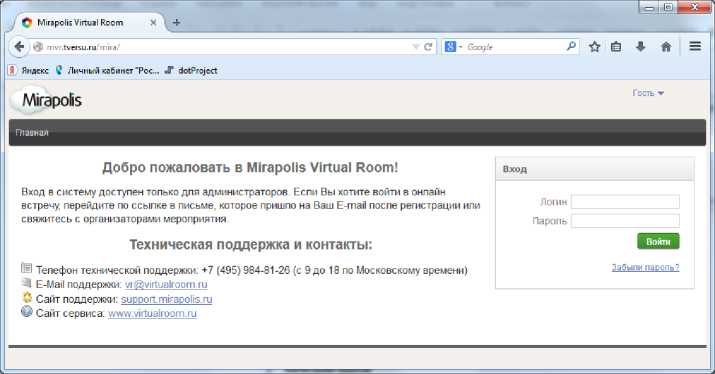The height and width of the screenshot is (374, 715).
Task: Click the search magnifier icon
Action: (x=571, y=46)
